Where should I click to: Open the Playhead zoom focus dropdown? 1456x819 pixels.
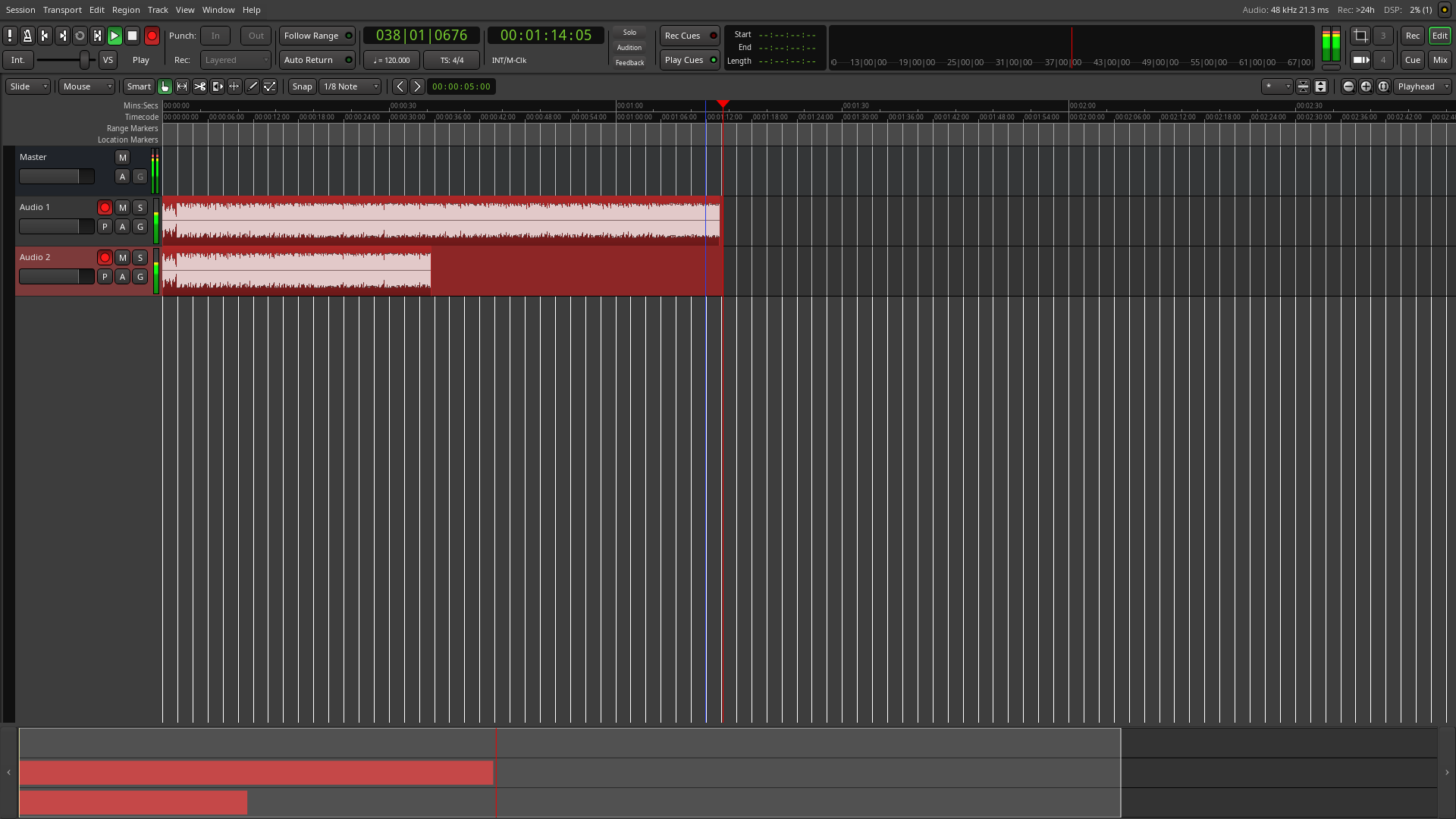point(1422,86)
